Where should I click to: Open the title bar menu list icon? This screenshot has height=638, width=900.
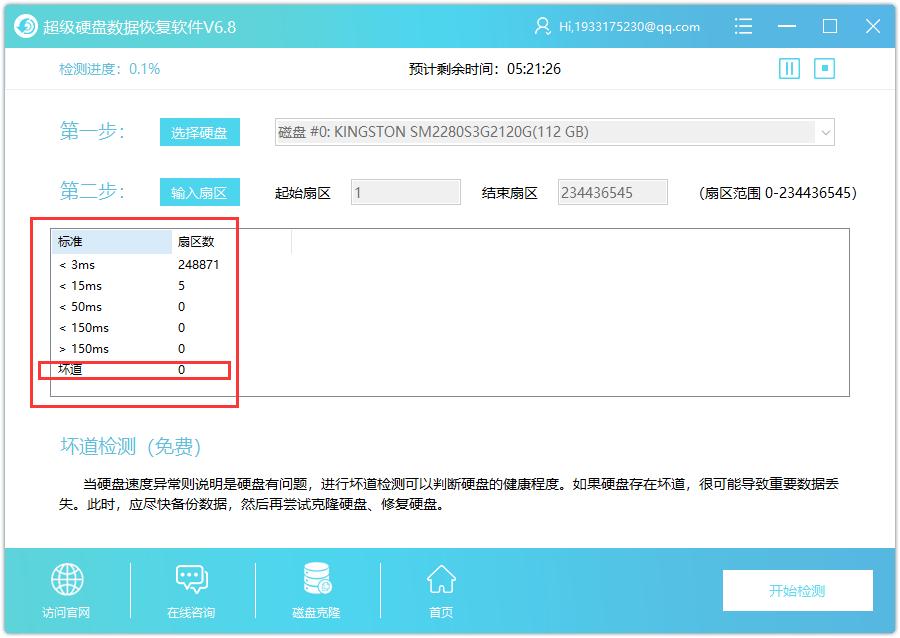pos(743,27)
